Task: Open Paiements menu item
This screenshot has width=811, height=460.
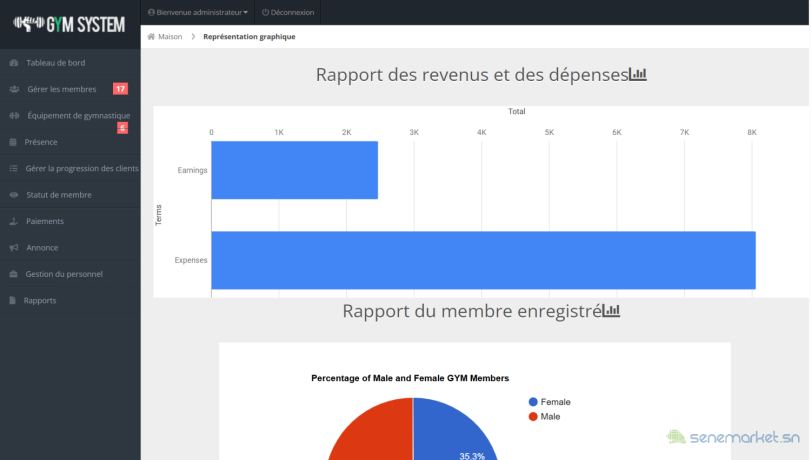Action: (x=70, y=221)
